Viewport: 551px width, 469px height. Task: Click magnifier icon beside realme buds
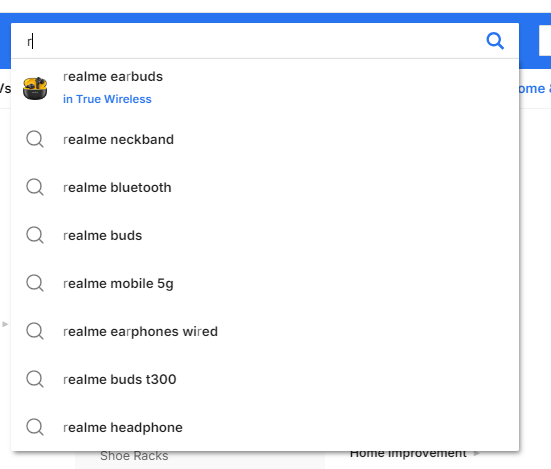(35, 235)
